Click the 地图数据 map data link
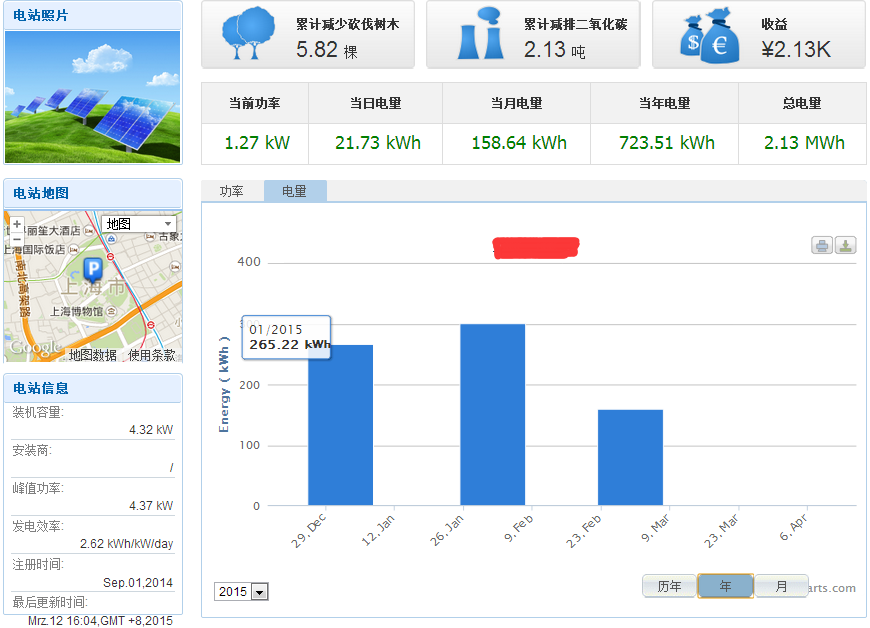The height and width of the screenshot is (628, 870). coord(92,354)
